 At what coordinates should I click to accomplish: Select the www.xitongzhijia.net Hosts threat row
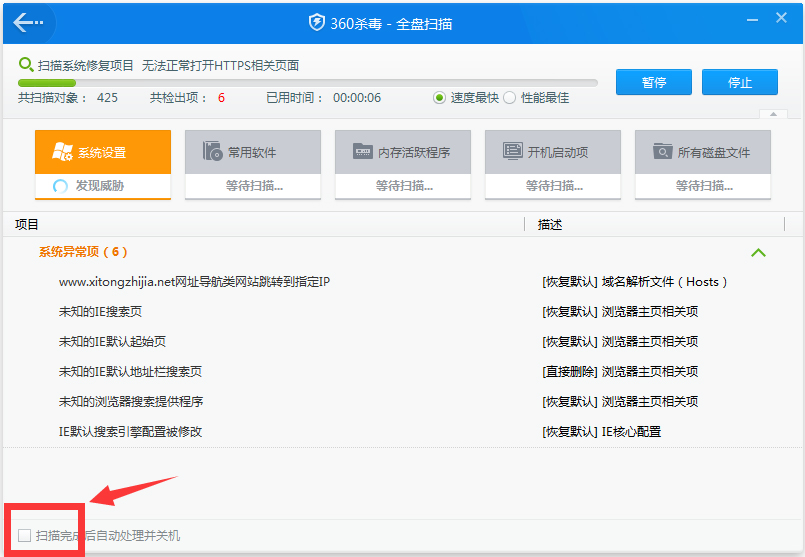[x=194, y=282]
